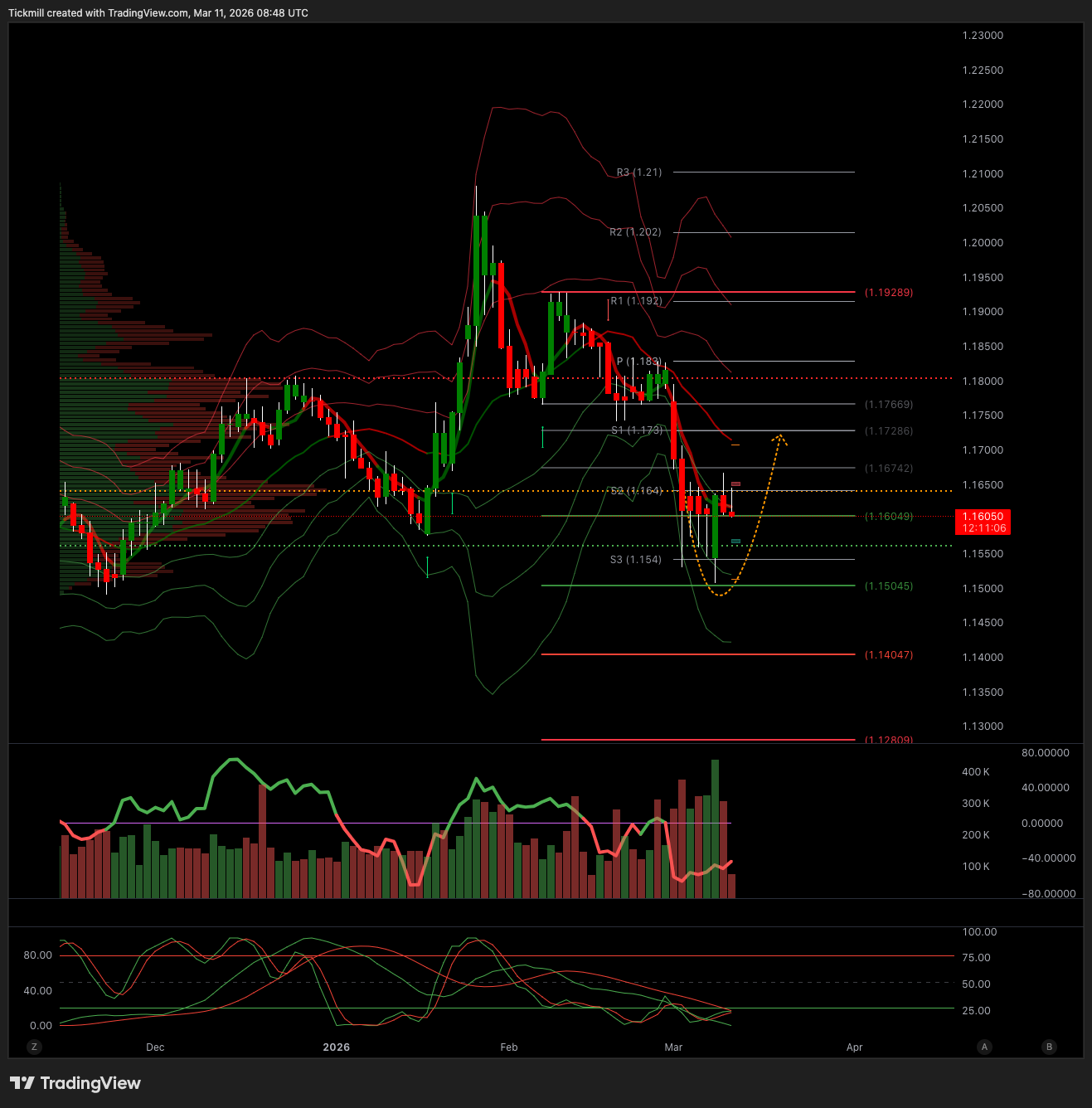Screen dimensions: 1092x1108
Task: Open the TradingView logo link
Action: click(75, 1083)
